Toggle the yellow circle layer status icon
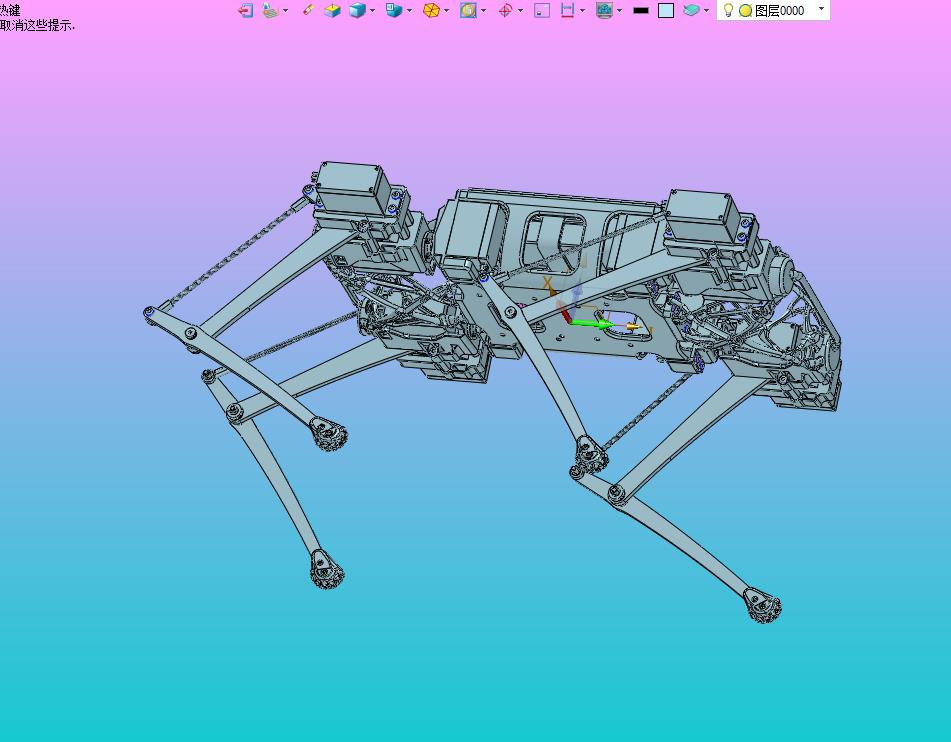Viewport: 951px width, 742px height. pos(745,10)
